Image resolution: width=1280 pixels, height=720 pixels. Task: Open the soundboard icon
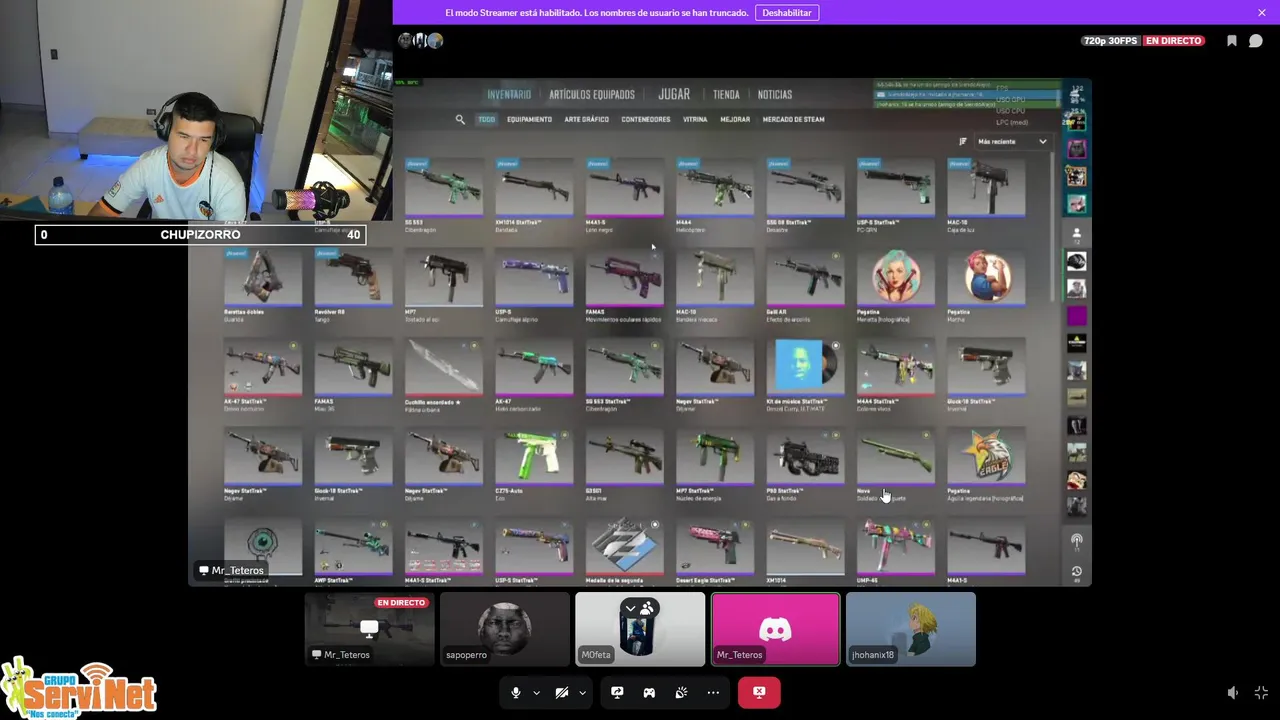click(x=681, y=693)
